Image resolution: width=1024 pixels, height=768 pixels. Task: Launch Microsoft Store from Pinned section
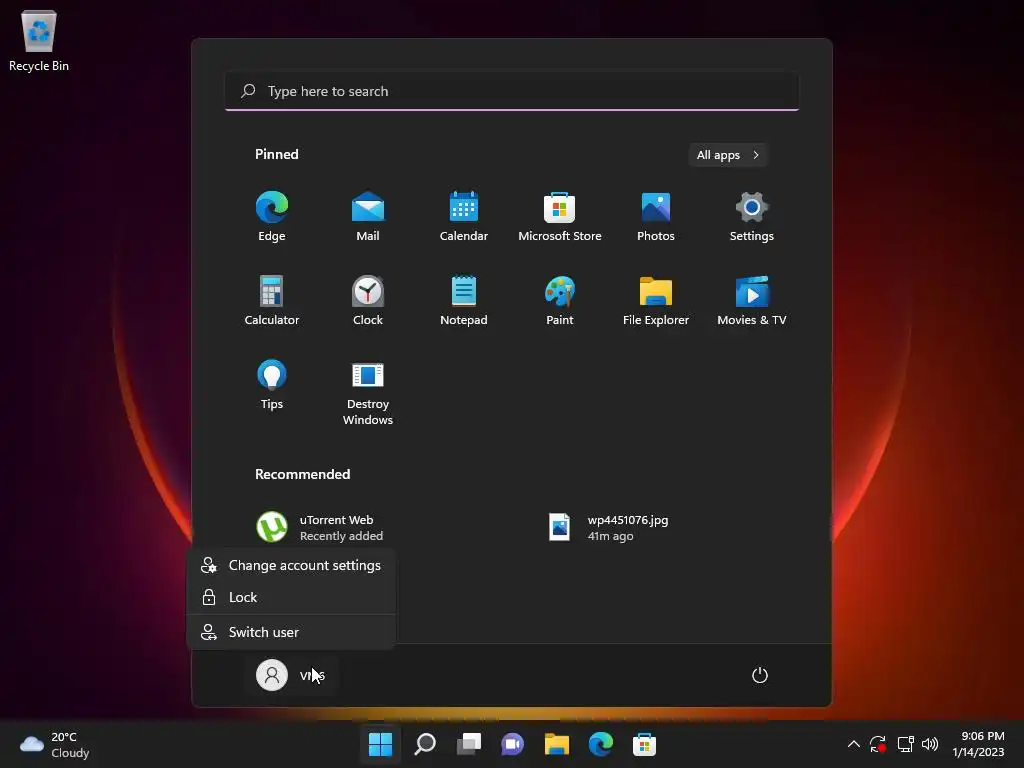[560, 216]
